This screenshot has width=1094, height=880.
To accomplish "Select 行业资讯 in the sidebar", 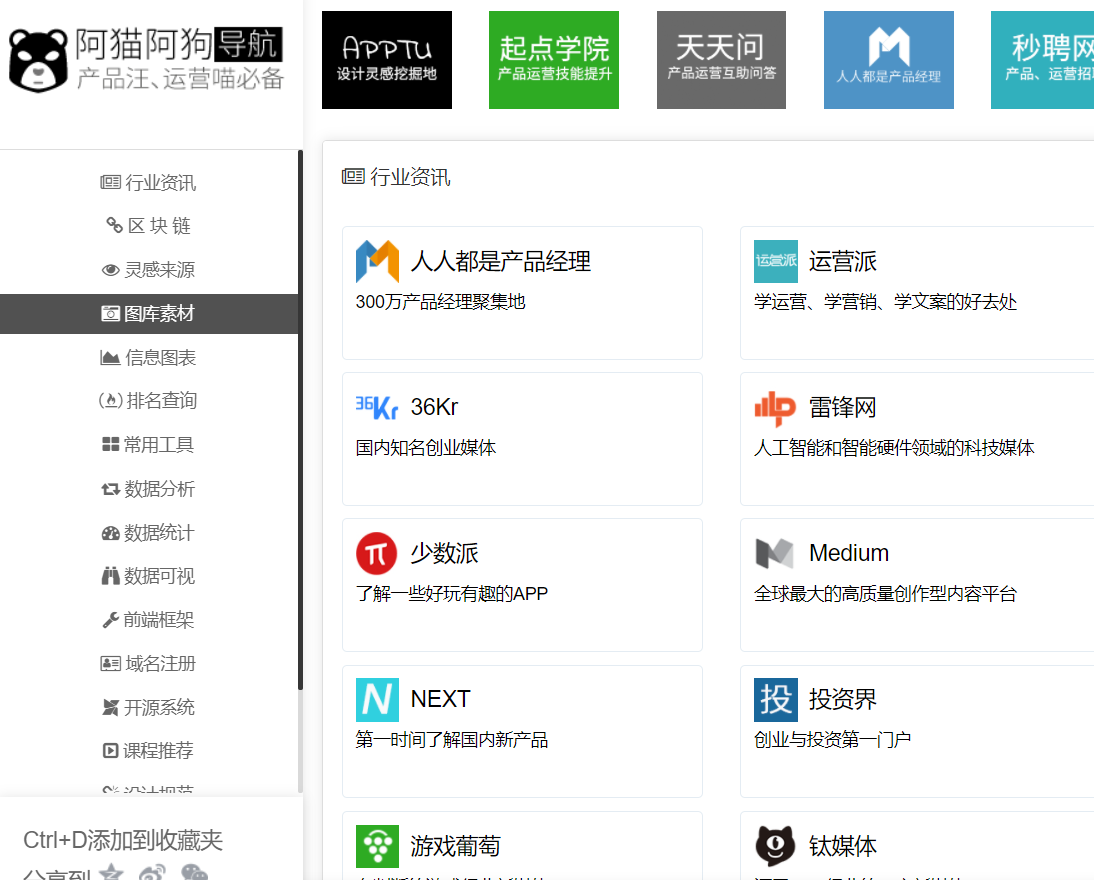I will [x=149, y=182].
